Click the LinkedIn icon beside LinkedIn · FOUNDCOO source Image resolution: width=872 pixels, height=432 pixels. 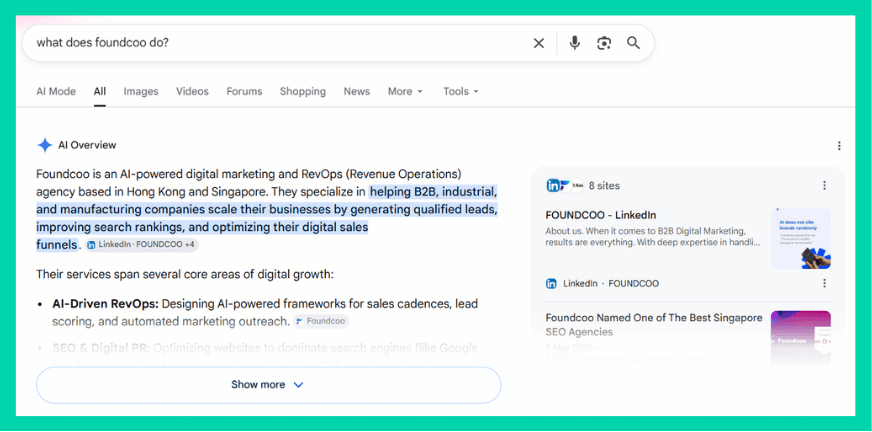(x=551, y=284)
